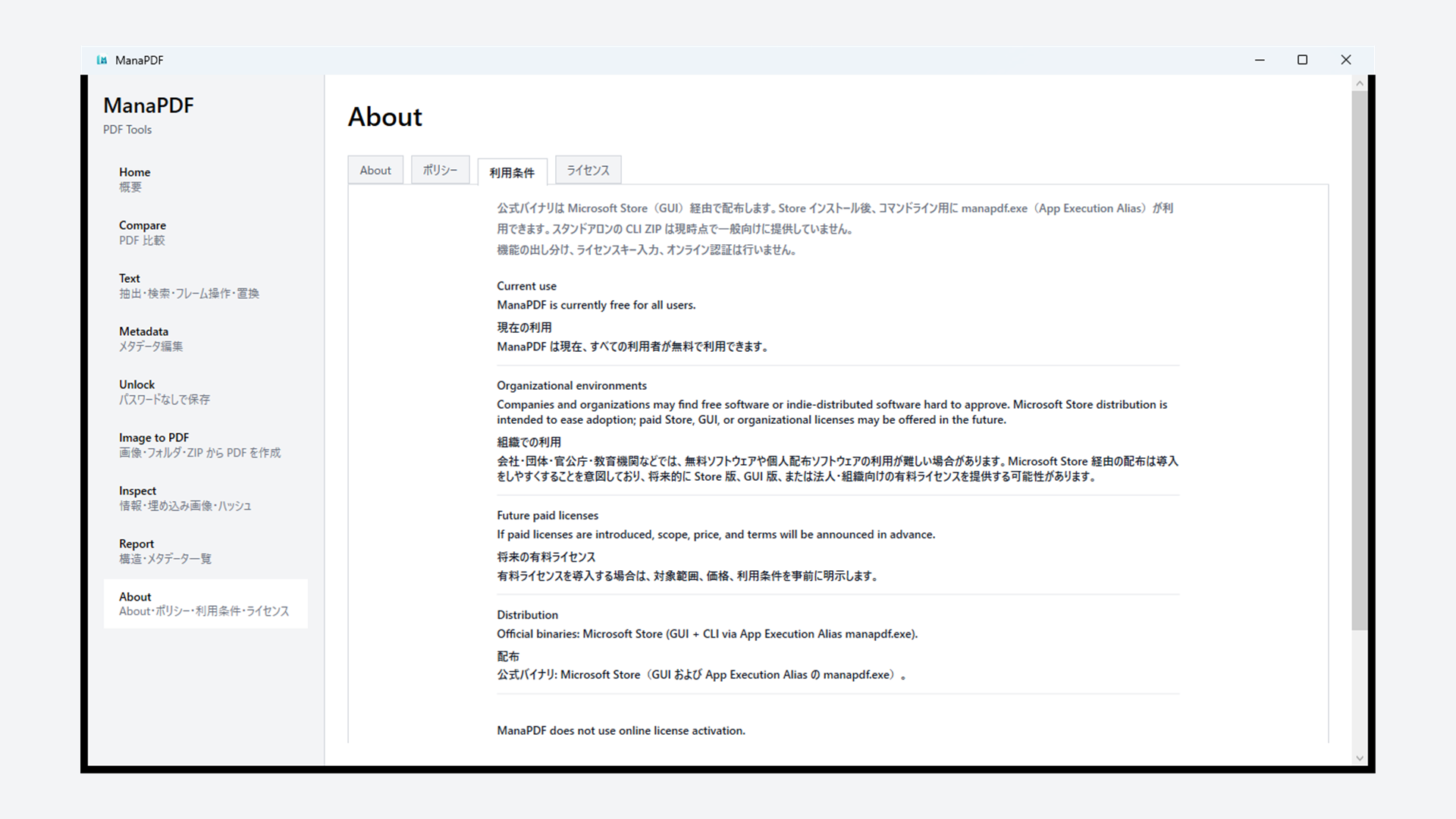The width and height of the screenshot is (1456, 819).
Task: Select the 利用条件 tab
Action: coord(512,172)
